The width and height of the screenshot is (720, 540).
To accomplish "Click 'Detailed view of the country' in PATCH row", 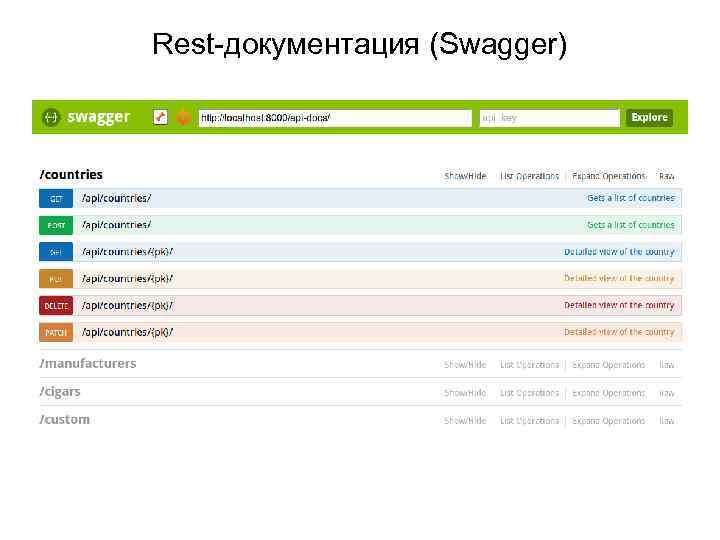I will coord(619,332).
